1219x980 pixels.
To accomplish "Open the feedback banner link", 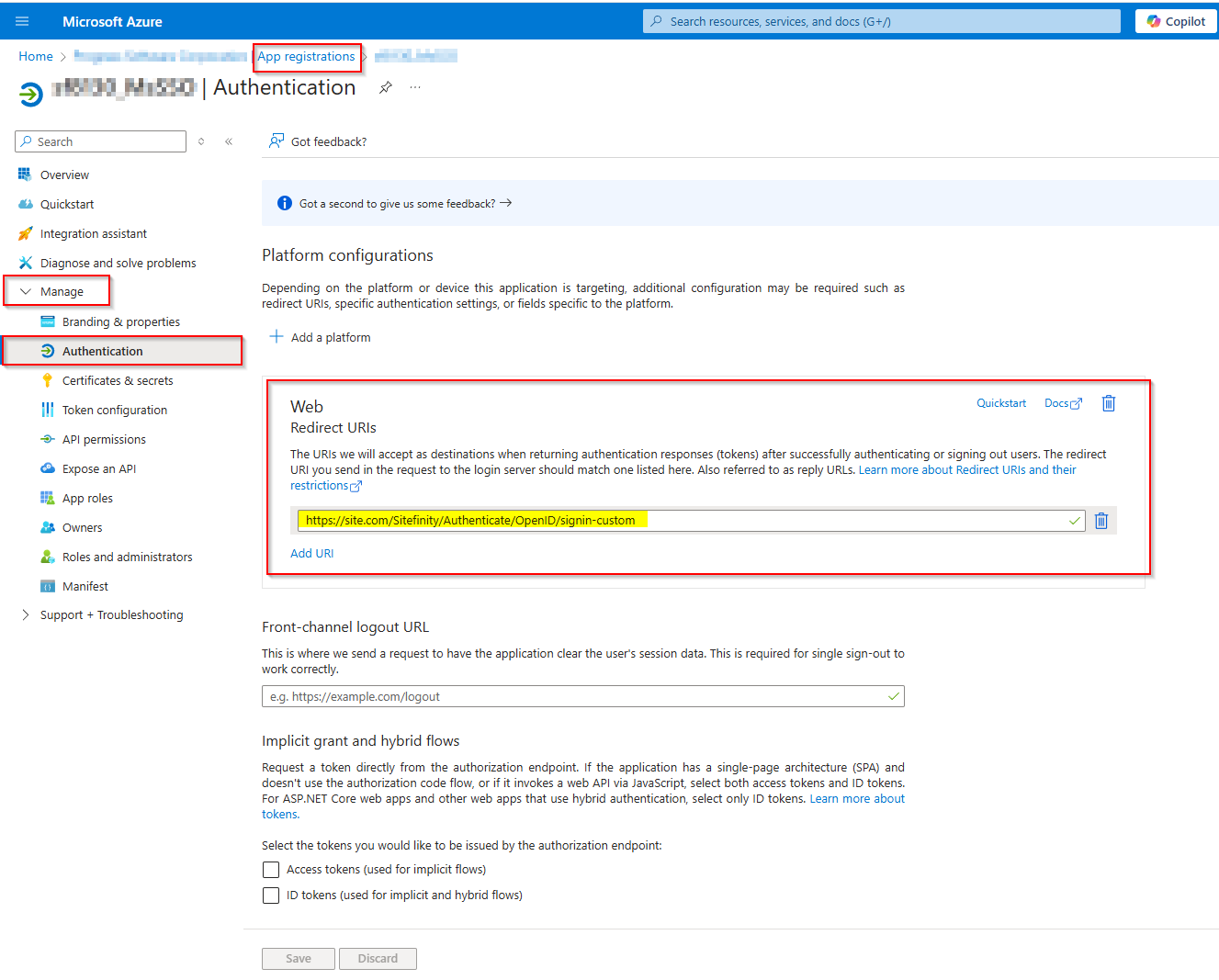I will pos(405,203).
